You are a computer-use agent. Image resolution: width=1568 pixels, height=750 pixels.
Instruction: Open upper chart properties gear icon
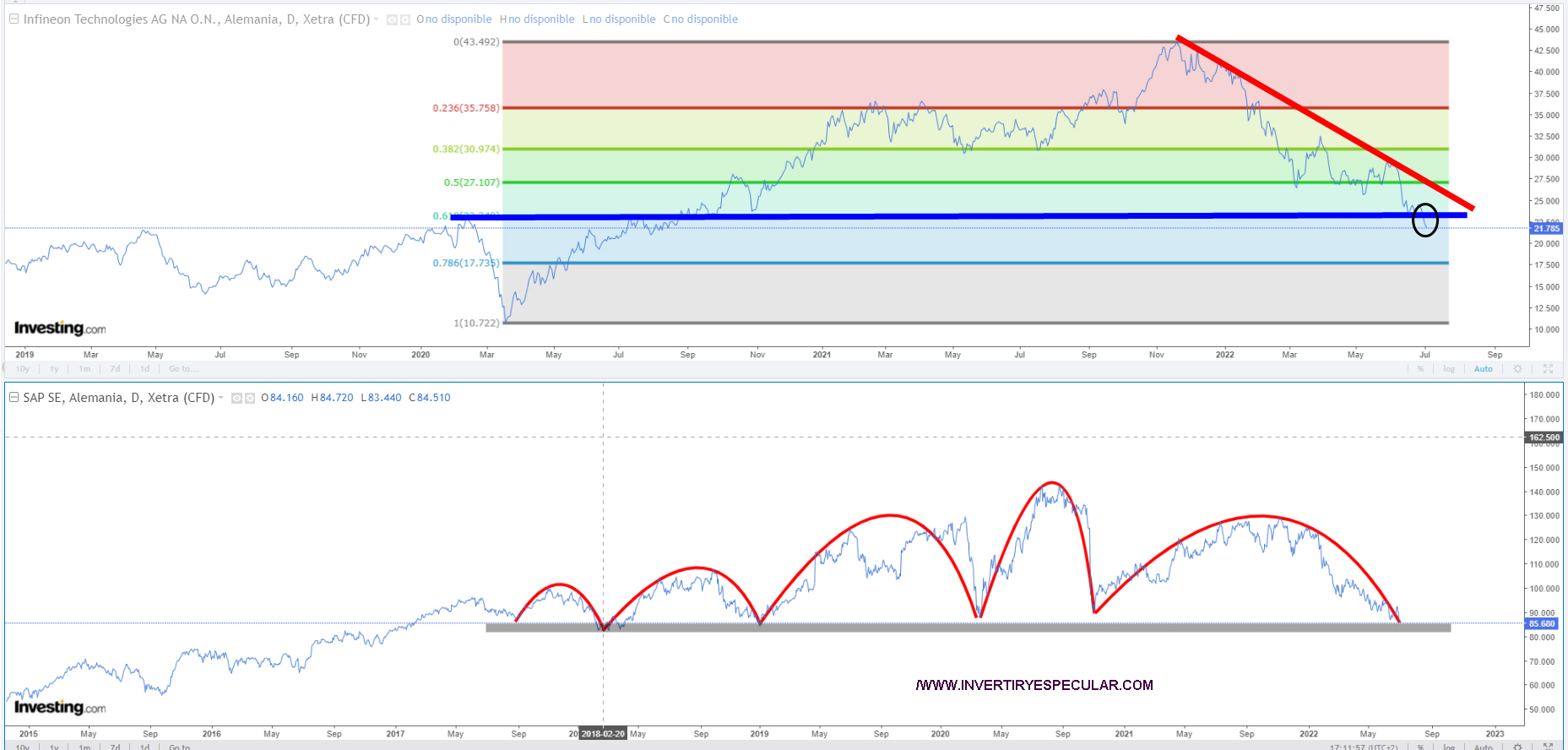[1517, 369]
